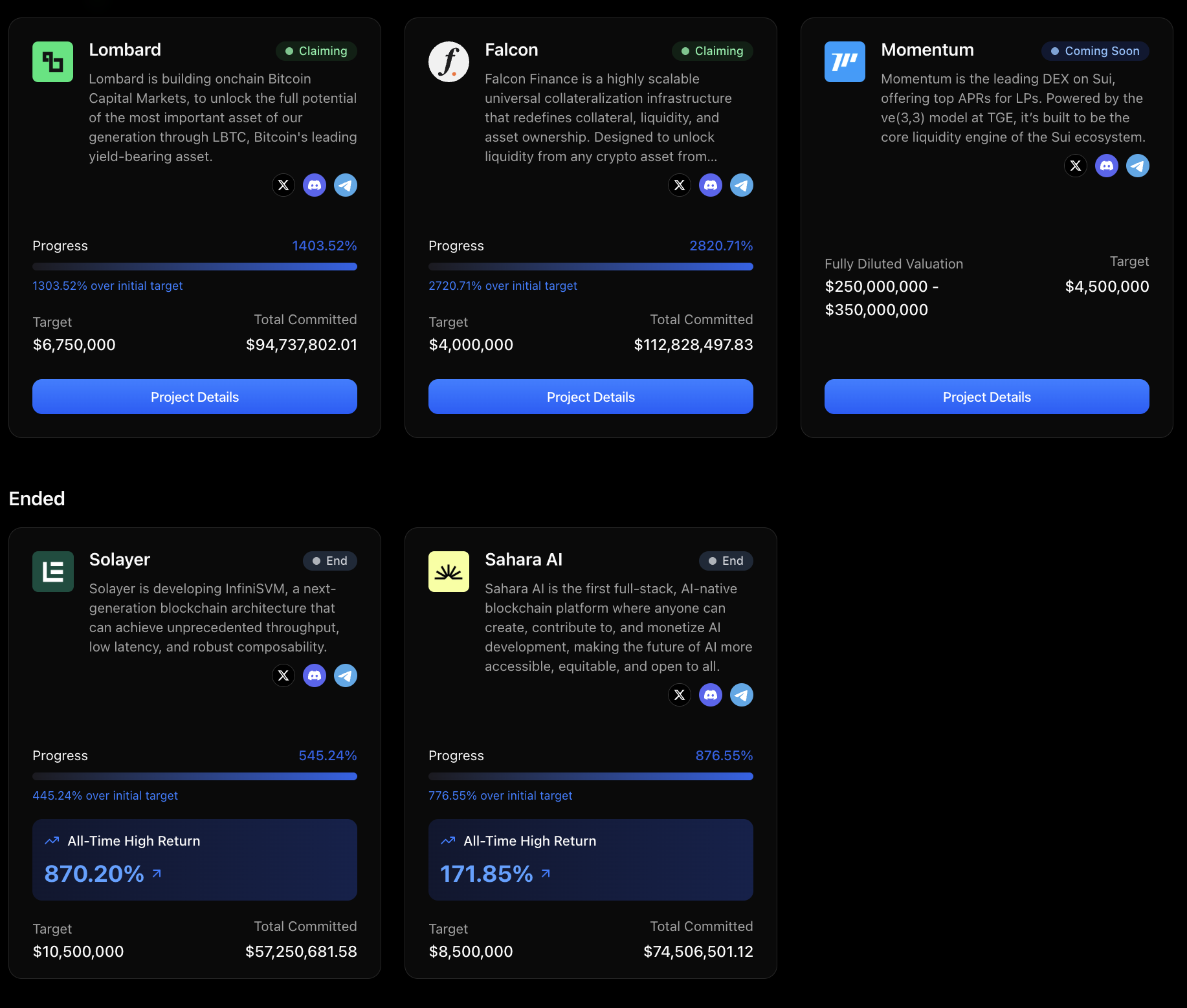Click arrow icon beside Solayer 870.20% return
This screenshot has width=1187, height=1008.
pos(157,873)
